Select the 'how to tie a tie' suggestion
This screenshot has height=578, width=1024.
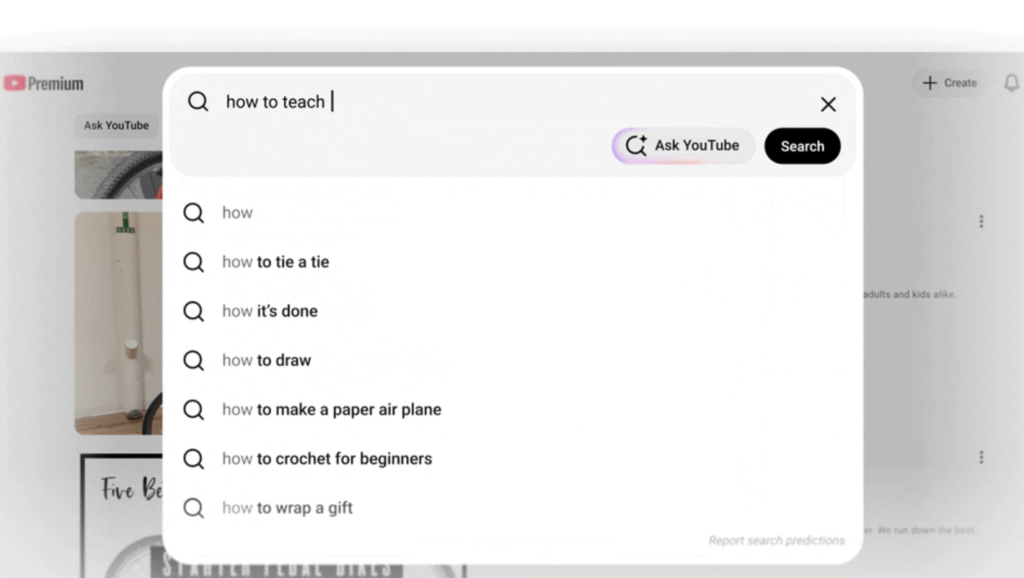pyautogui.click(x=511, y=262)
